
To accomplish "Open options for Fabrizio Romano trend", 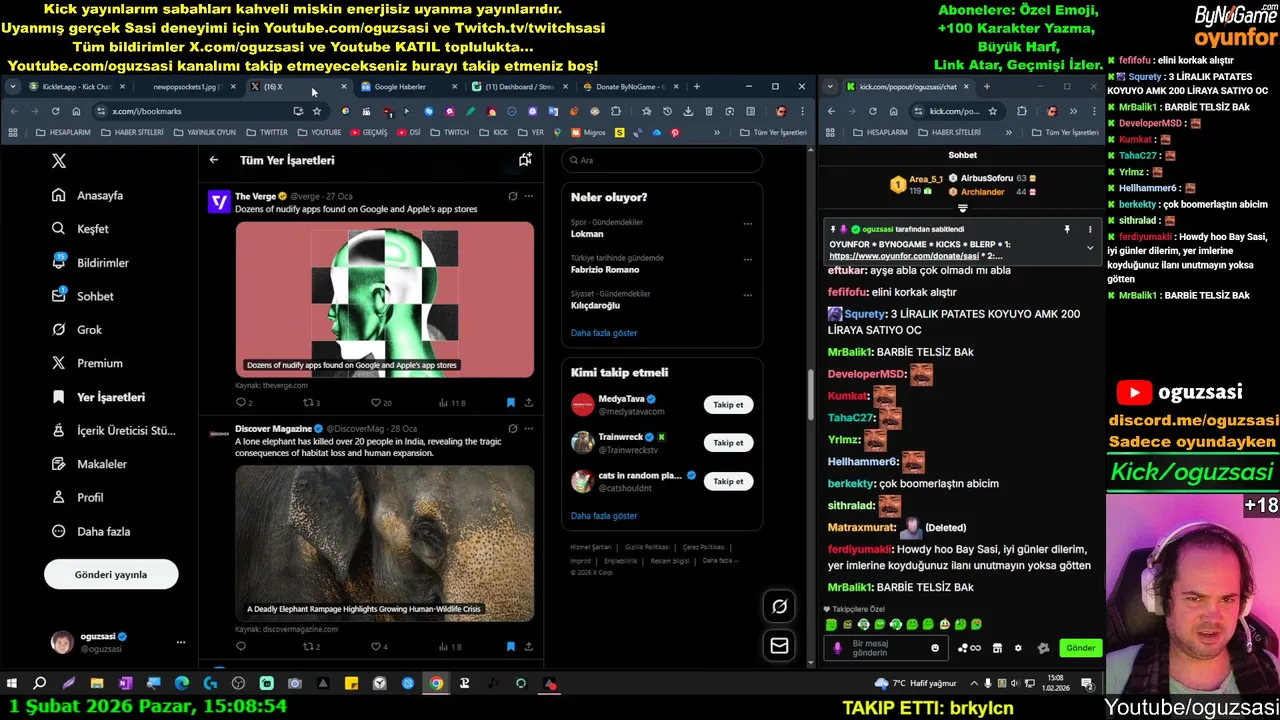I will point(747,259).
